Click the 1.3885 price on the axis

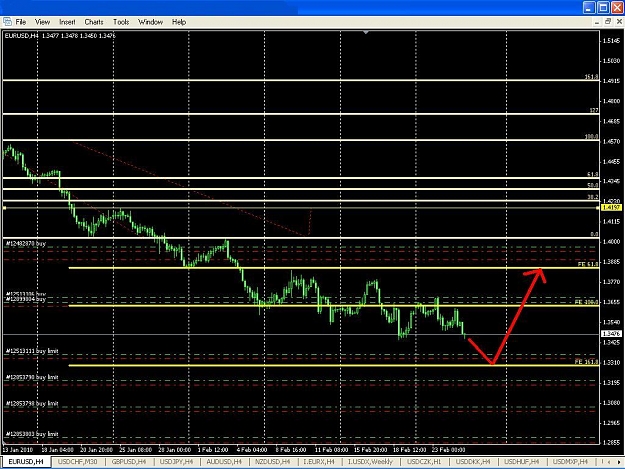(611, 262)
